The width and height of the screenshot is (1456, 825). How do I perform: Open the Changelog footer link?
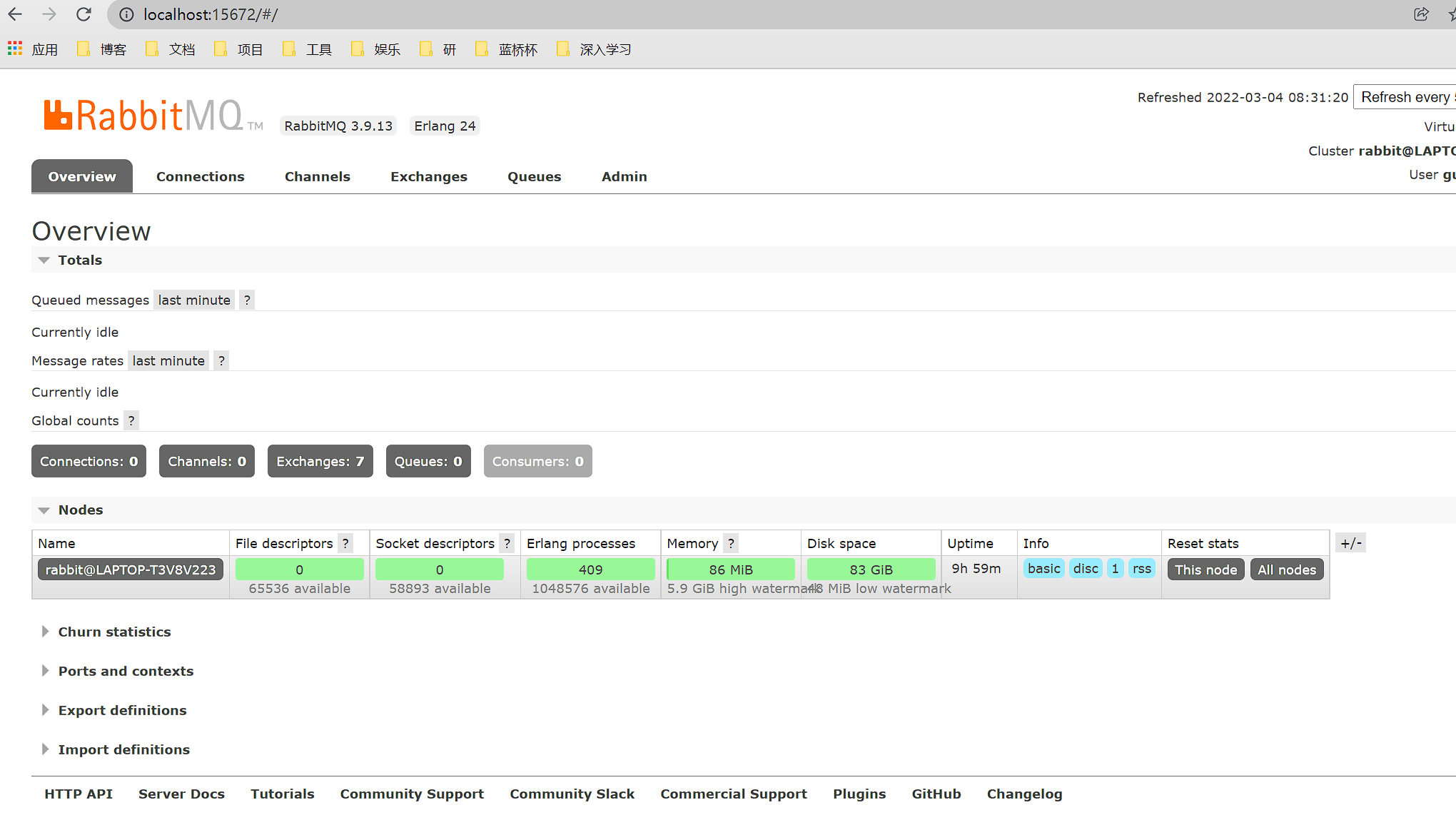coord(1025,794)
